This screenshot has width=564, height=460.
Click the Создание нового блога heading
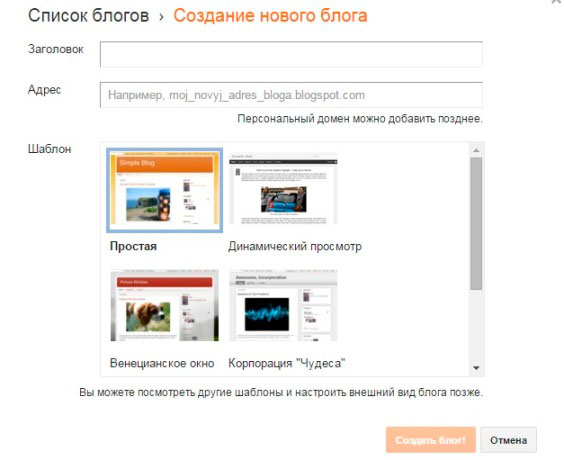[x=270, y=16]
